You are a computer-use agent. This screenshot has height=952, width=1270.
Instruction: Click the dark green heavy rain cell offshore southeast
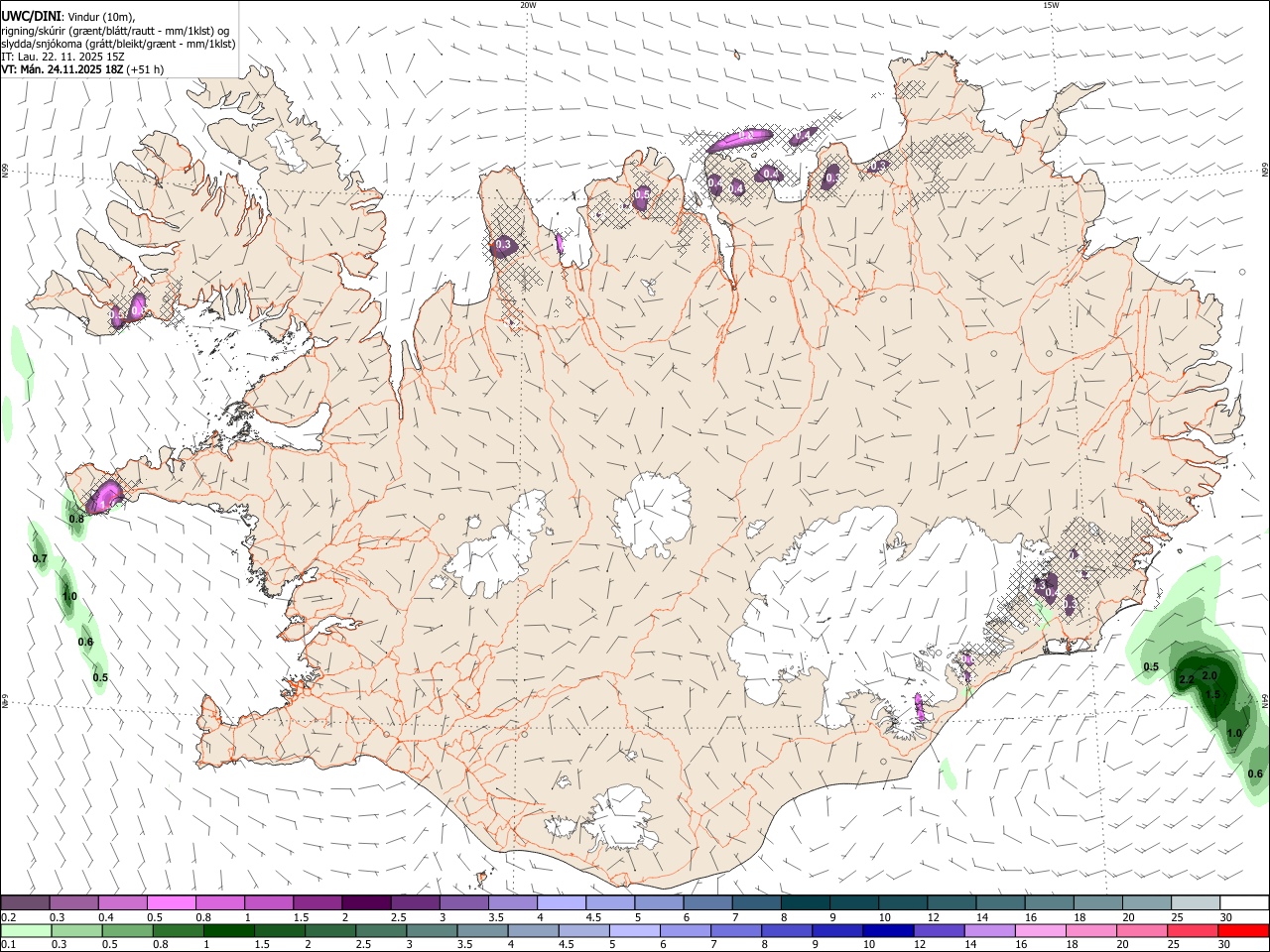tap(1208, 686)
